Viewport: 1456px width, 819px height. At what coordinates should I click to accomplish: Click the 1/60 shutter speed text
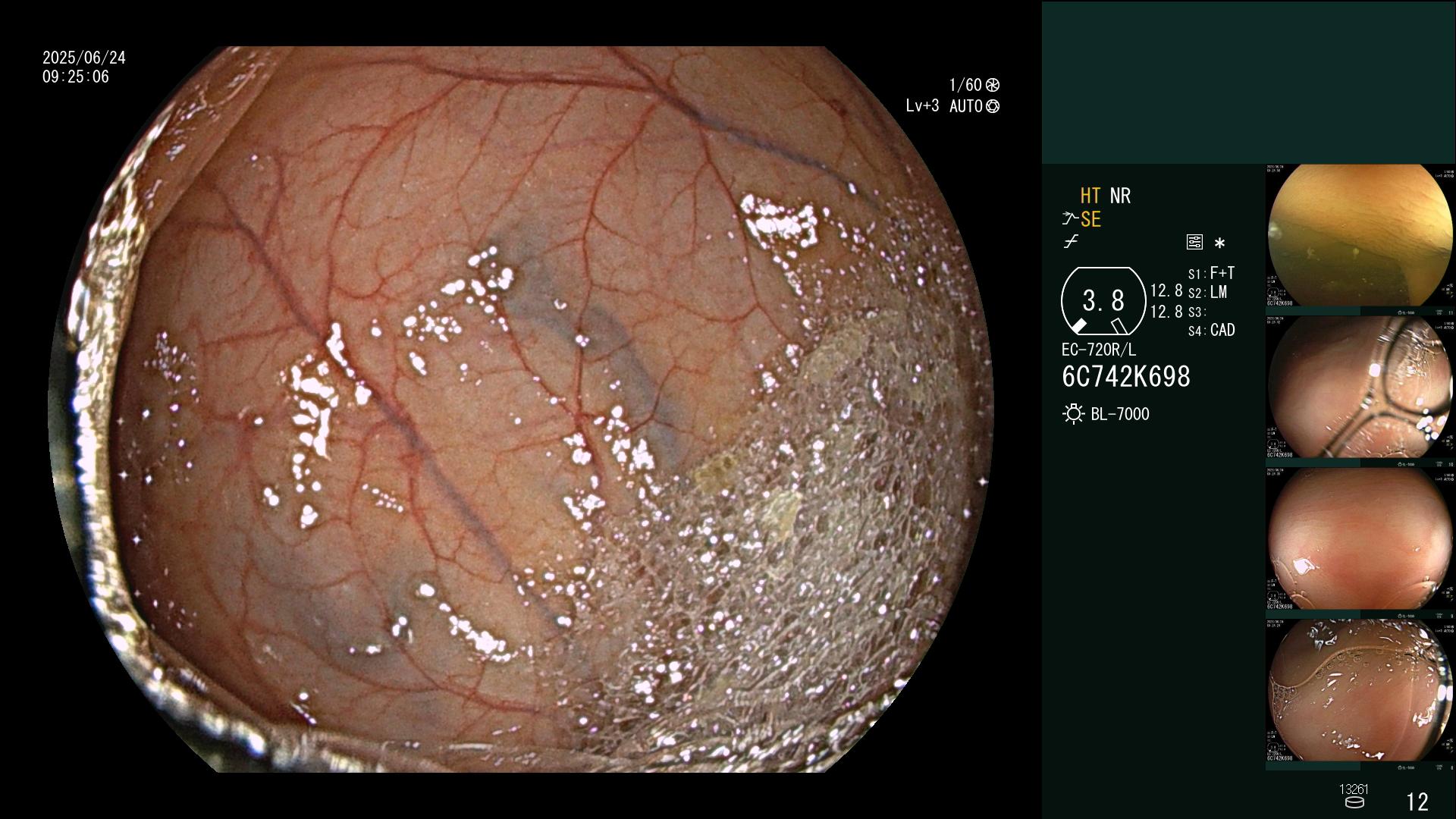[965, 85]
